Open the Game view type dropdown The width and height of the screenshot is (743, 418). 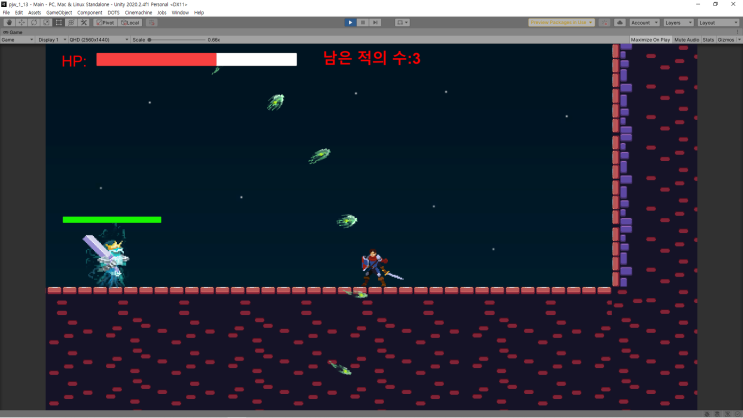[18, 40]
